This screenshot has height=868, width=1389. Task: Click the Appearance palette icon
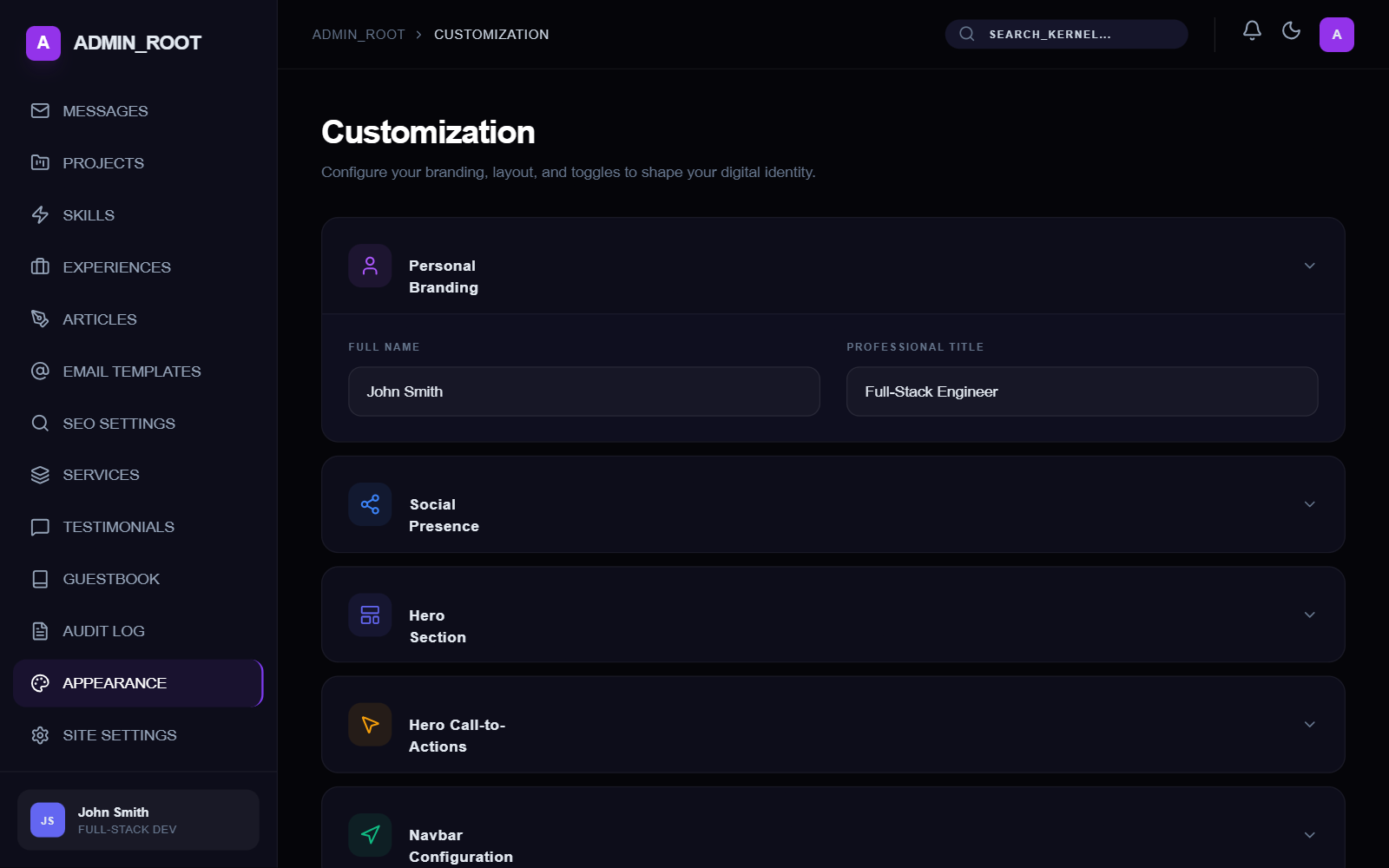tap(40, 683)
